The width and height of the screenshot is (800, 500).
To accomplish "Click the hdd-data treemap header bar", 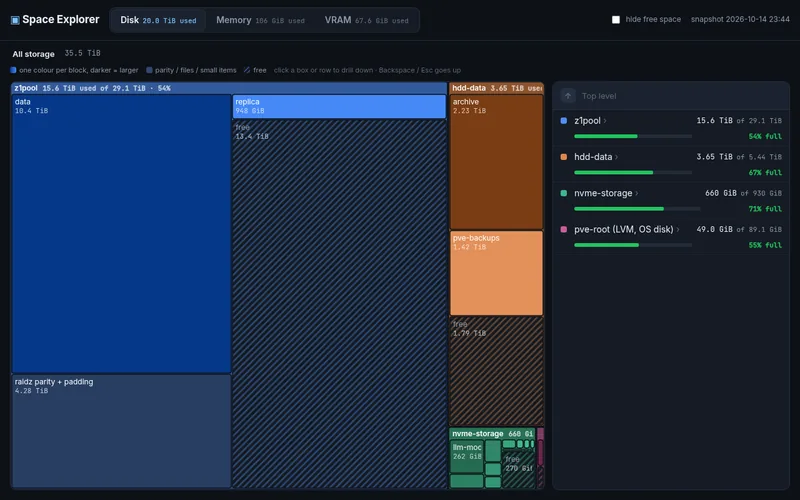I will point(496,88).
